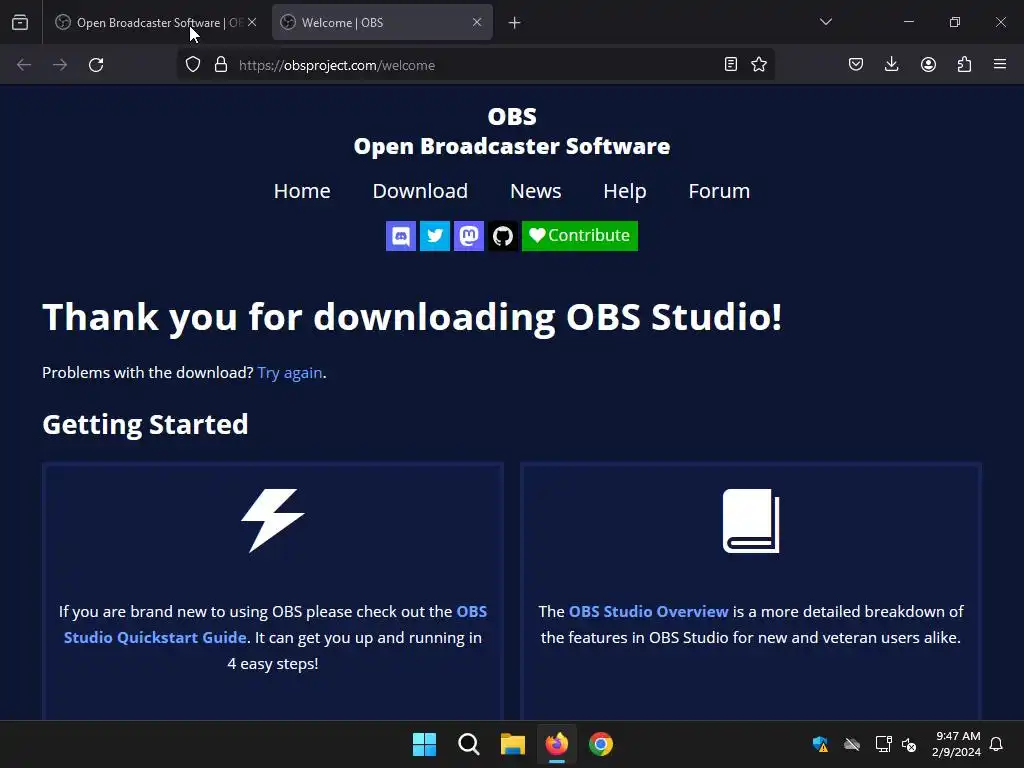Open the Download nav link
Image resolution: width=1024 pixels, height=768 pixels.
point(420,191)
